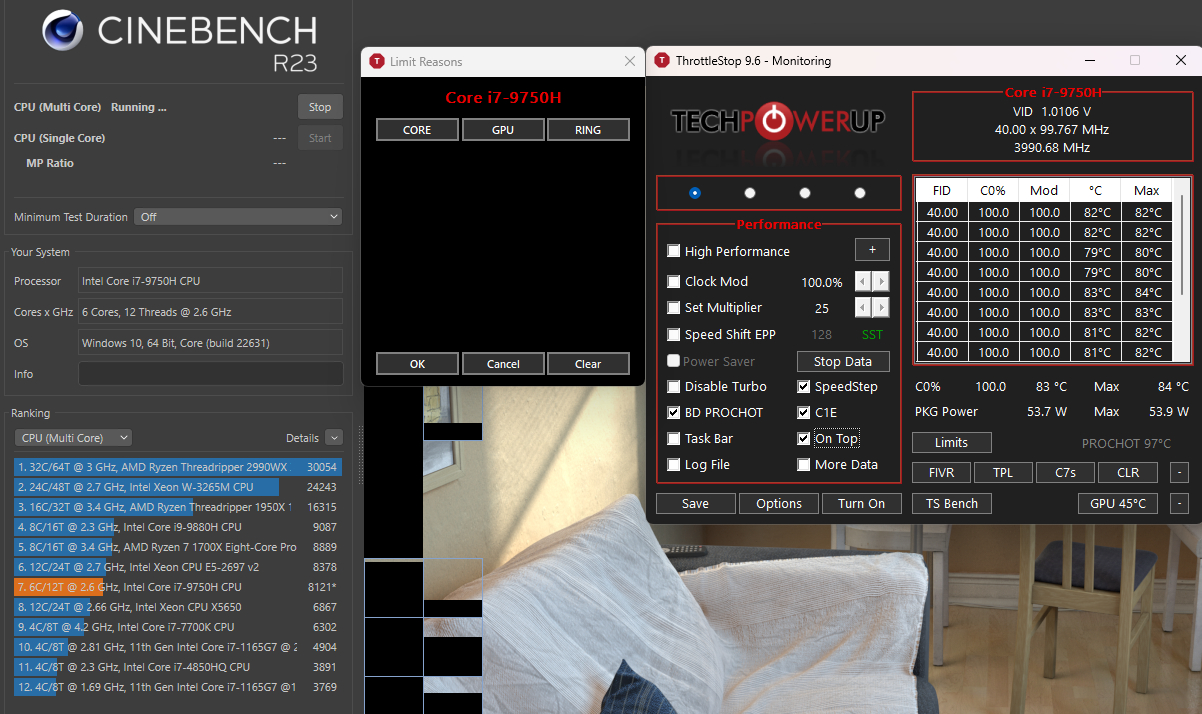Select the highlighted Core i7-9750H ranking row

[178, 587]
